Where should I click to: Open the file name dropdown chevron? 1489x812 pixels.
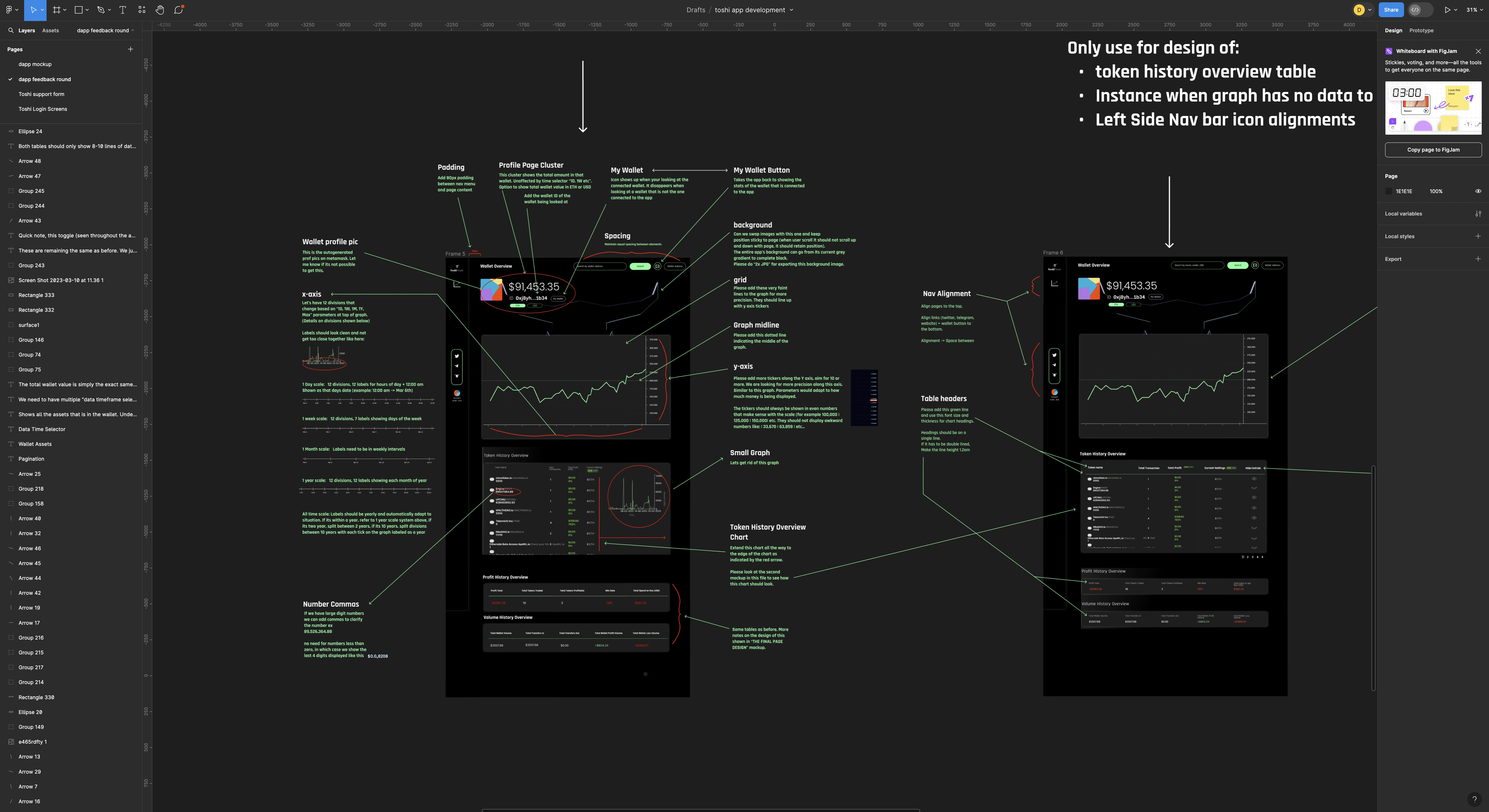791,10
